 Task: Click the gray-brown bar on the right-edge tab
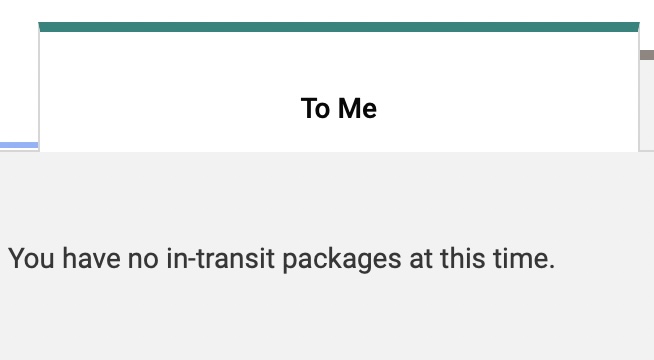coord(647,55)
